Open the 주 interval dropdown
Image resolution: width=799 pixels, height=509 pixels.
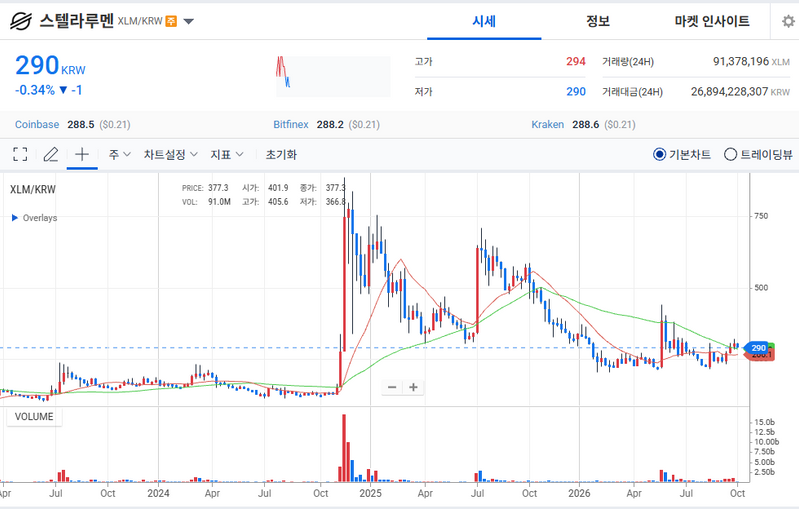click(x=120, y=154)
